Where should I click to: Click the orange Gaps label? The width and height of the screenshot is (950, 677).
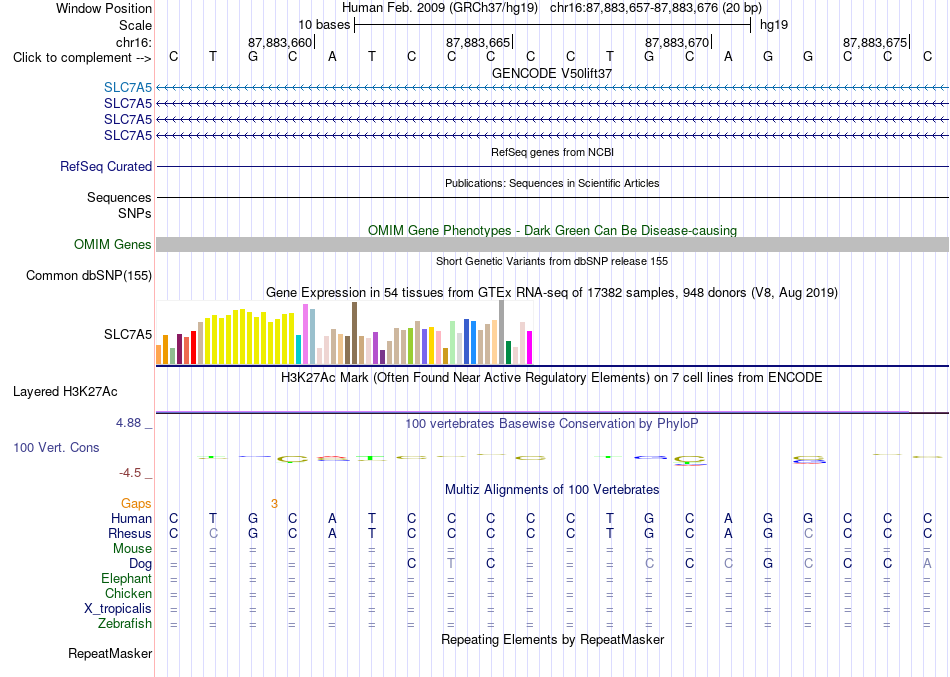[x=136, y=503]
